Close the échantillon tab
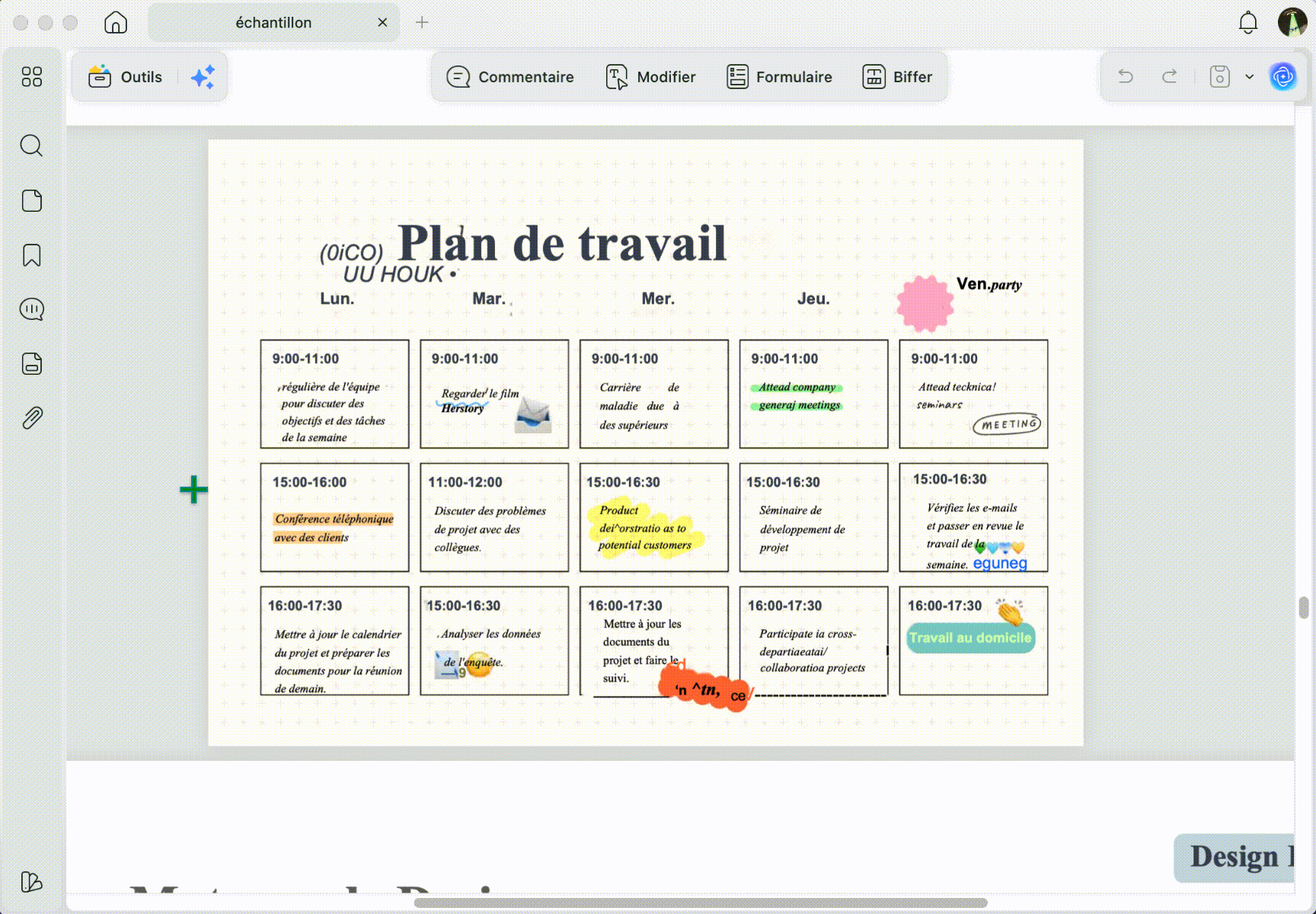Screen dimensions: 1316x914 tap(382, 23)
